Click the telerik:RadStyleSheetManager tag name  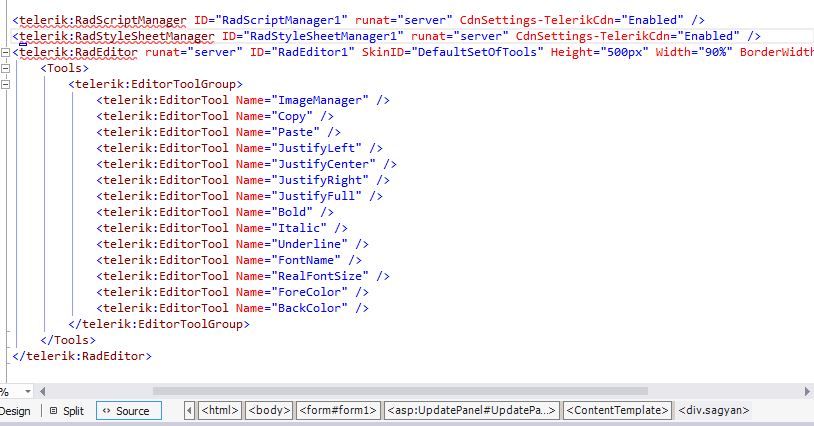(117, 36)
